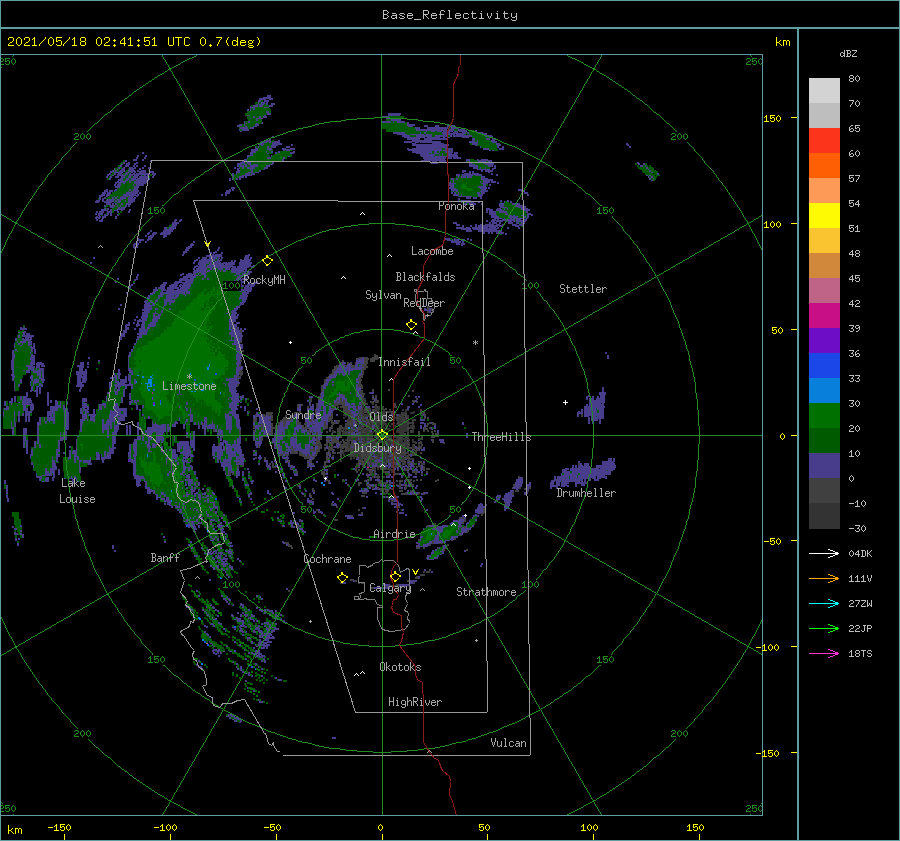900x841 pixels.
Task: Click the orange 111V arrow legend icon
Action: point(824,578)
